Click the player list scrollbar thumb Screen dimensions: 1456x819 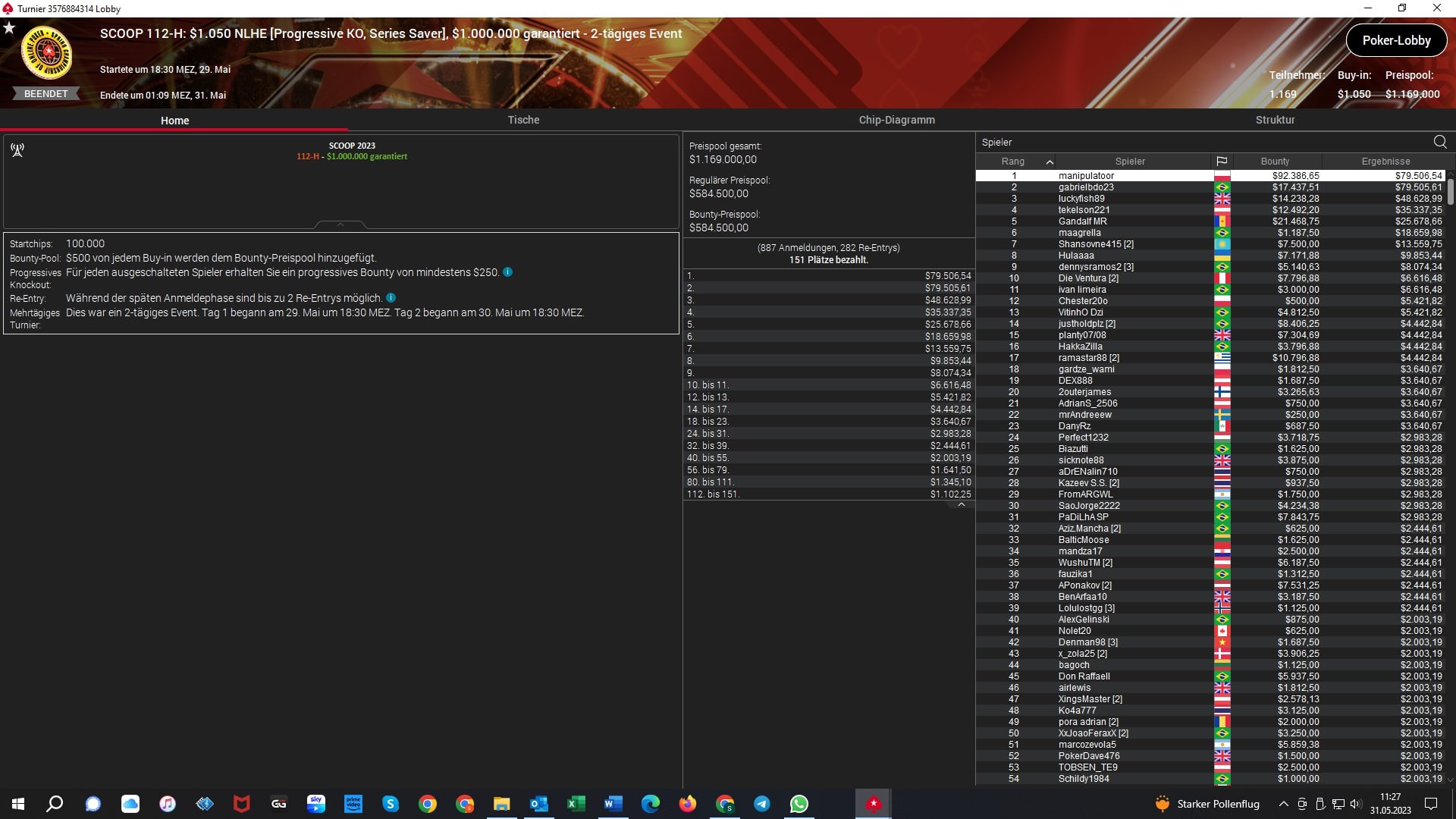coord(1450,191)
